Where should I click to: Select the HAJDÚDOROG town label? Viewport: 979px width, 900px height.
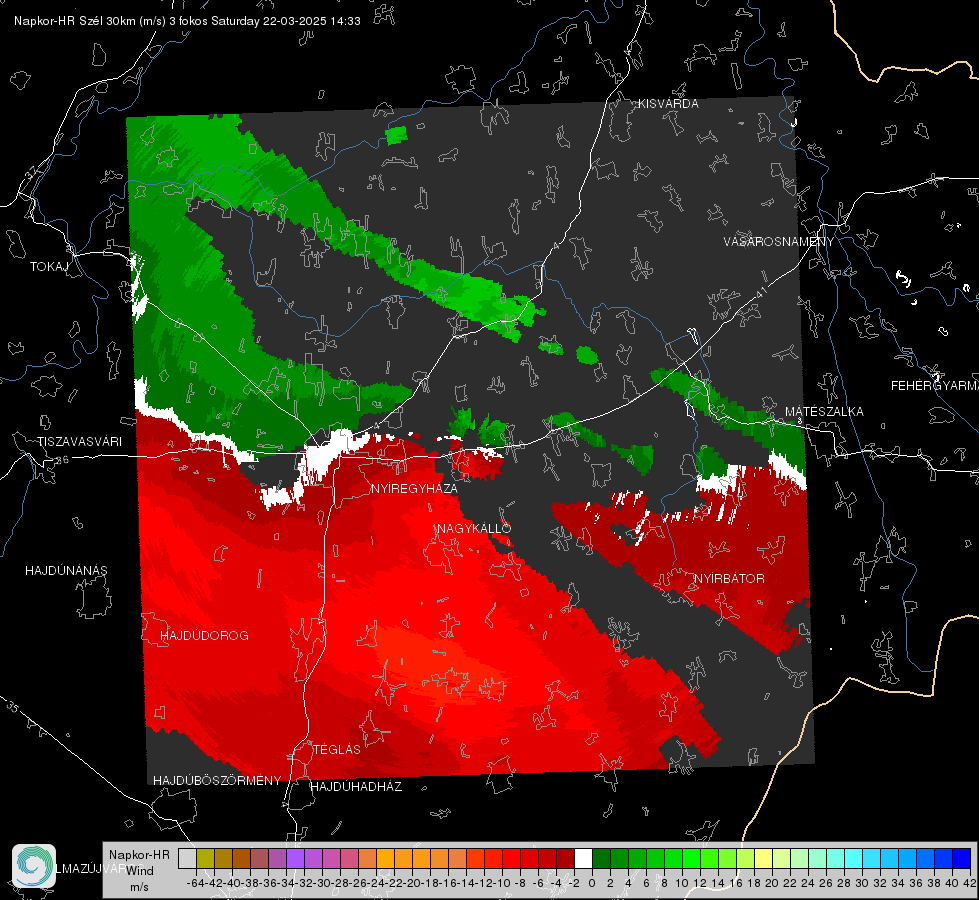204,636
